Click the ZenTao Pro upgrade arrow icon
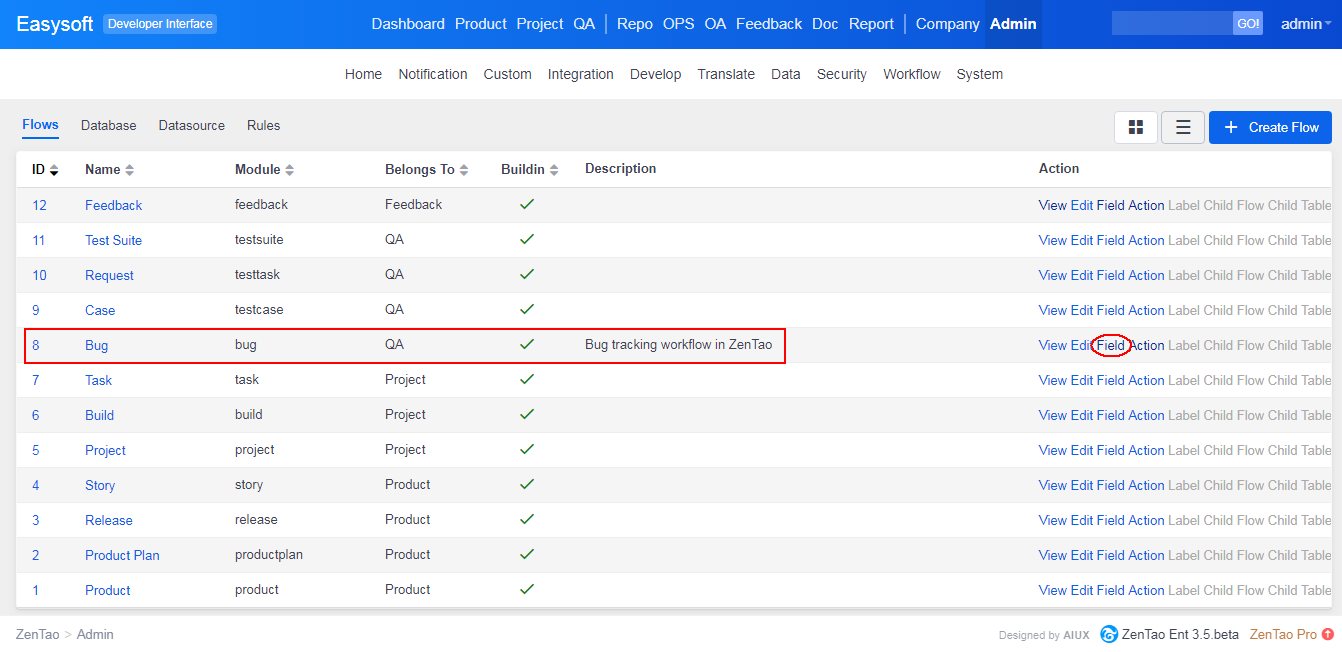Screen dimensions: 1342x652 pyautogui.click(x=1328, y=634)
